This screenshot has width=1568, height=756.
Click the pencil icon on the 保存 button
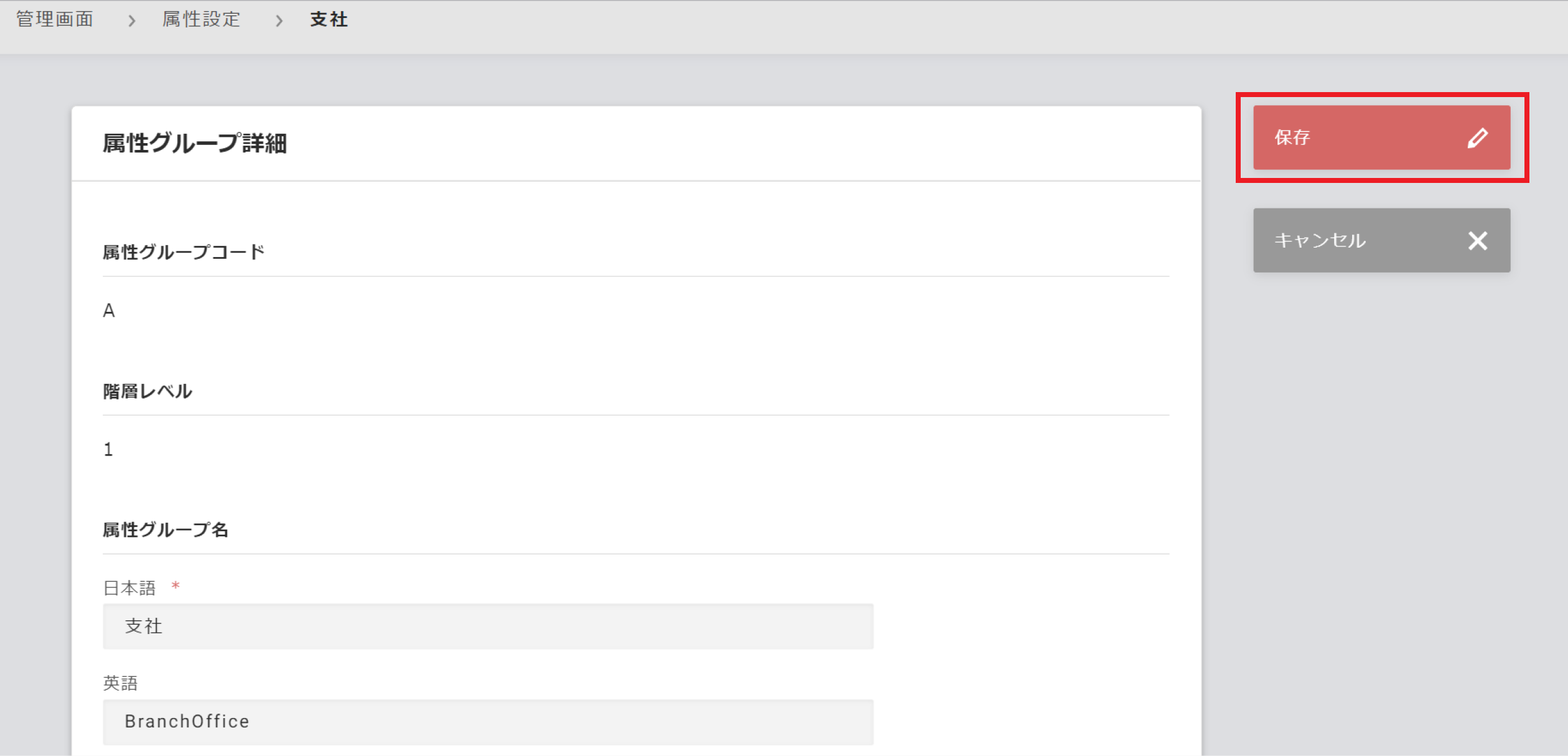1478,138
